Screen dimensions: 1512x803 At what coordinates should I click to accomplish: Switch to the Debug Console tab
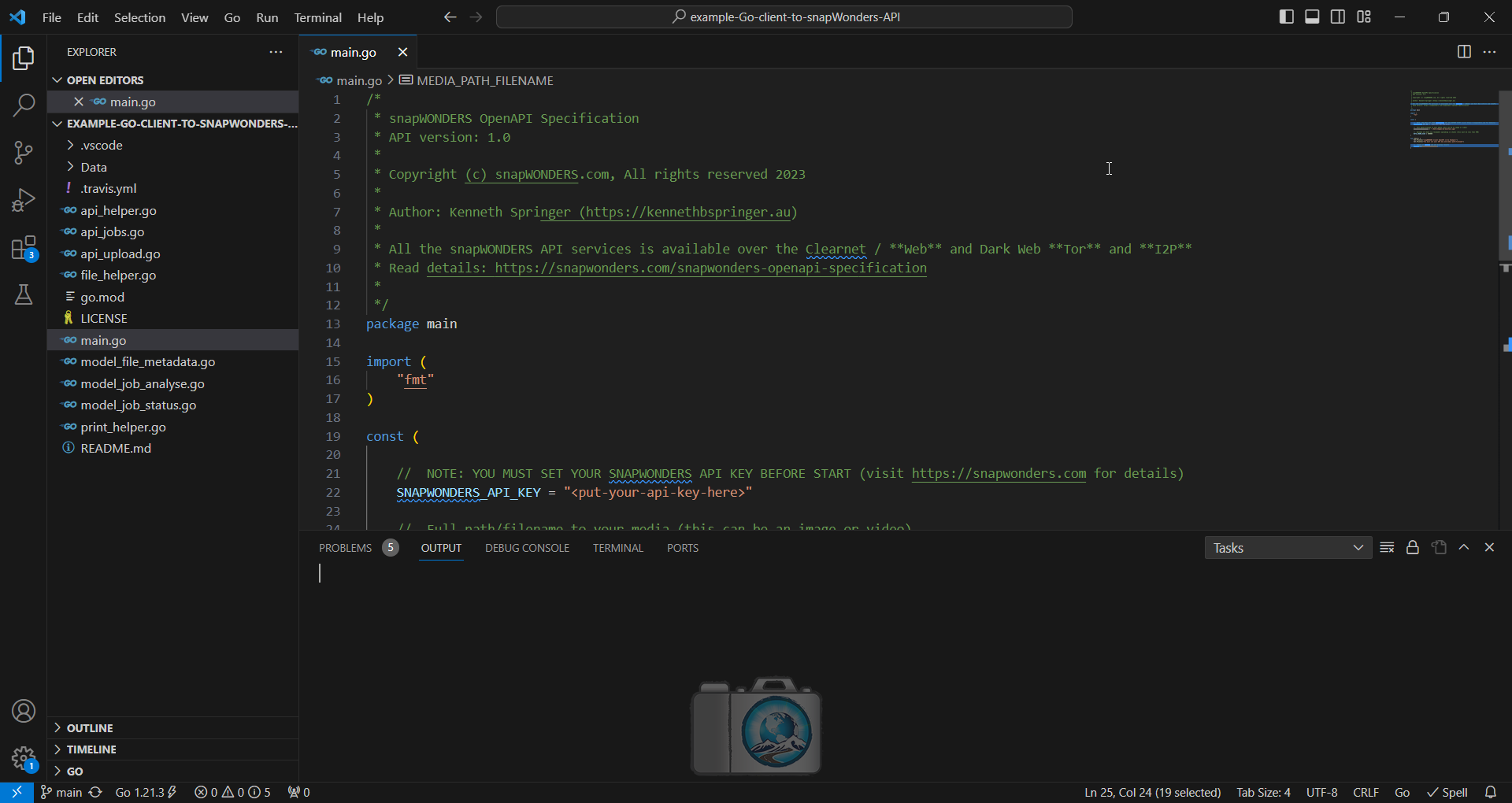coord(526,547)
